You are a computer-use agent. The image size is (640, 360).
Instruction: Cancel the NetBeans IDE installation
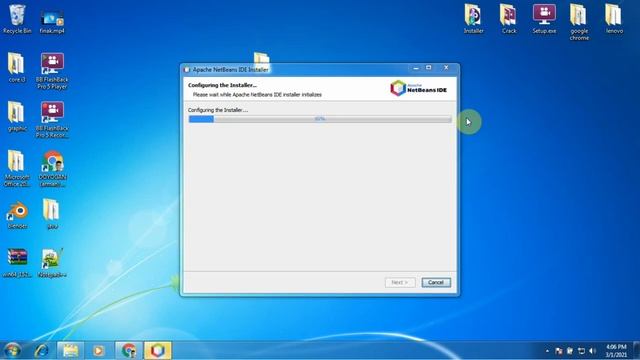[436, 282]
